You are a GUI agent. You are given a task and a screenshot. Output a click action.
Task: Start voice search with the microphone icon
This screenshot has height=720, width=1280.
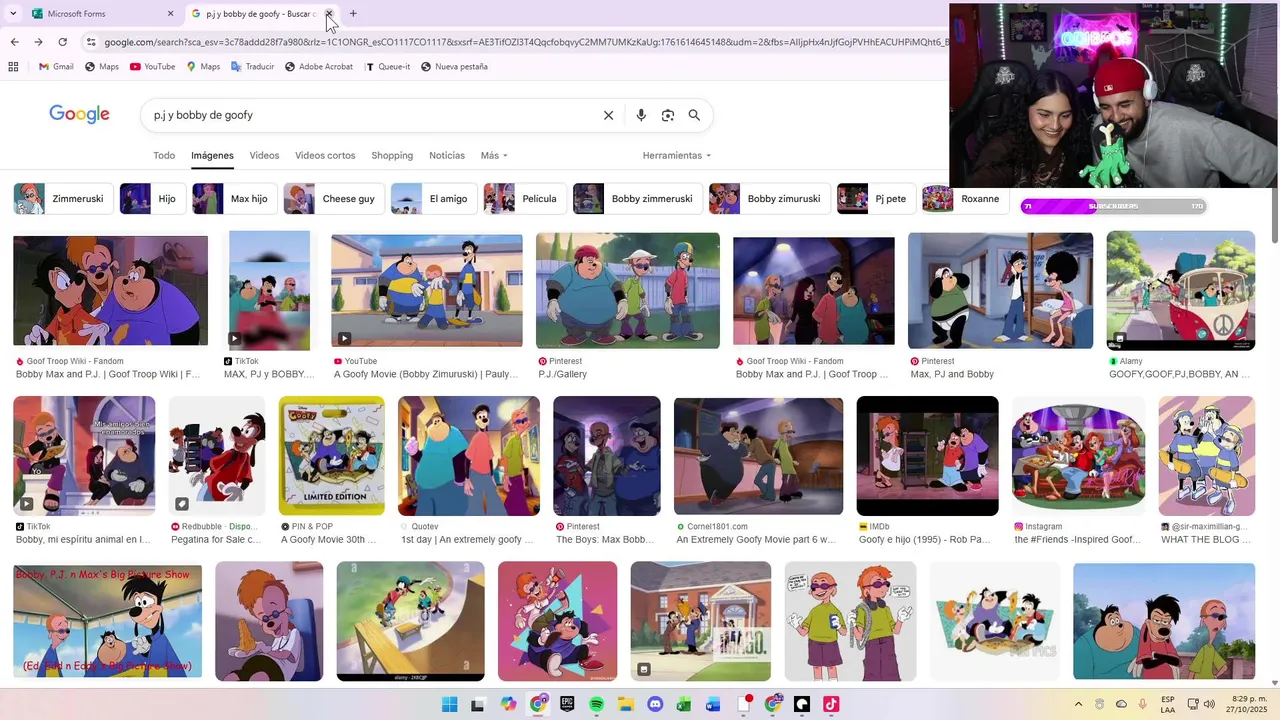point(641,115)
